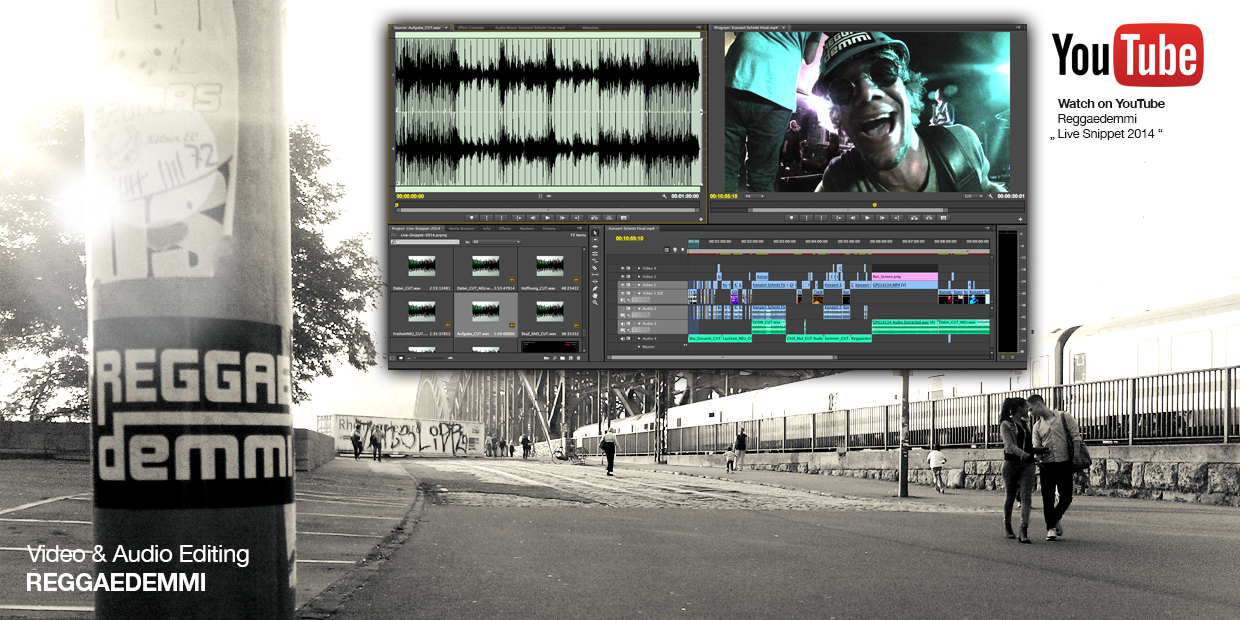Viewport: 1240px width, 620px height.
Task: Select the Hoffnung_CUT.wav thumbnail
Action: tap(549, 266)
